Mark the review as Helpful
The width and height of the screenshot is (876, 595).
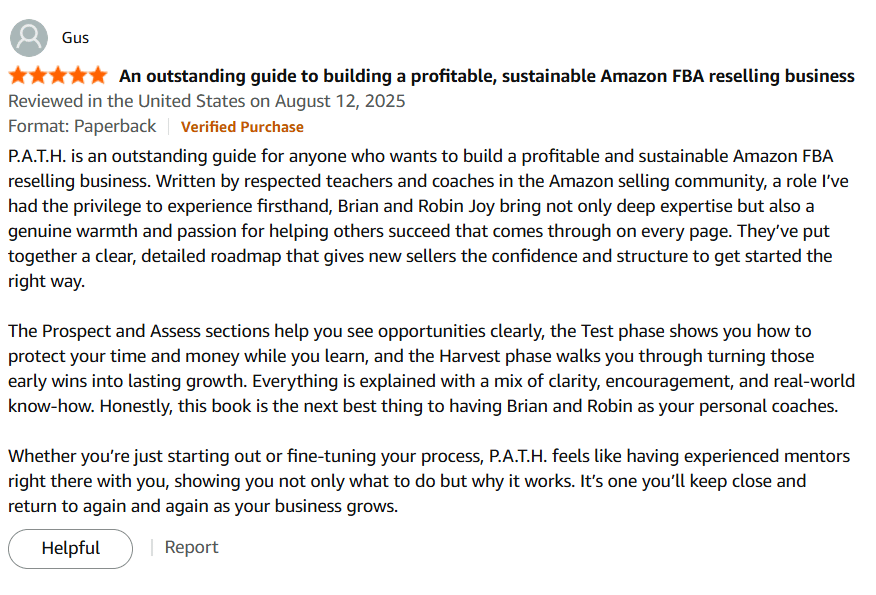pos(70,548)
